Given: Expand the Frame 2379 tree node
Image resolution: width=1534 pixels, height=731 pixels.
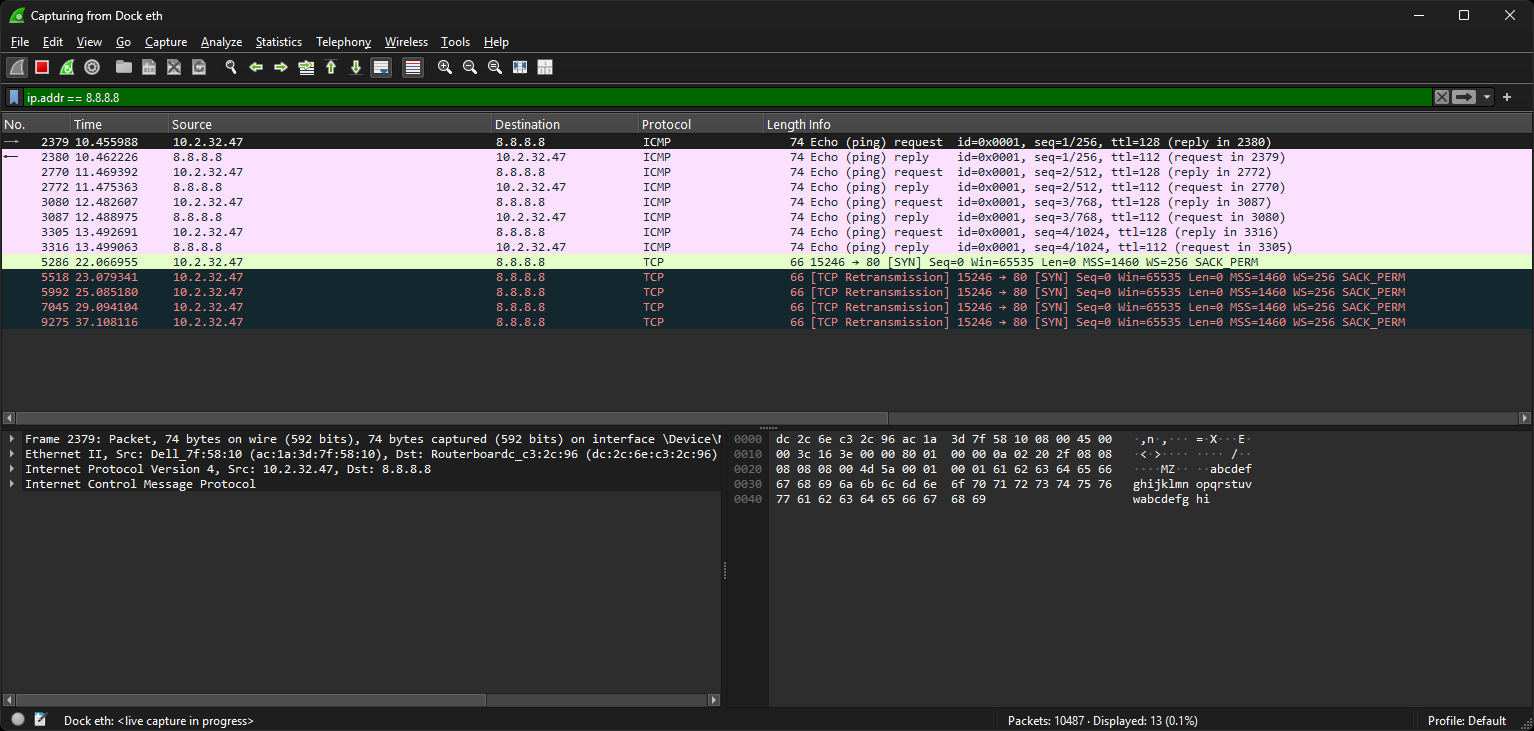Looking at the screenshot, I should 12,439.
